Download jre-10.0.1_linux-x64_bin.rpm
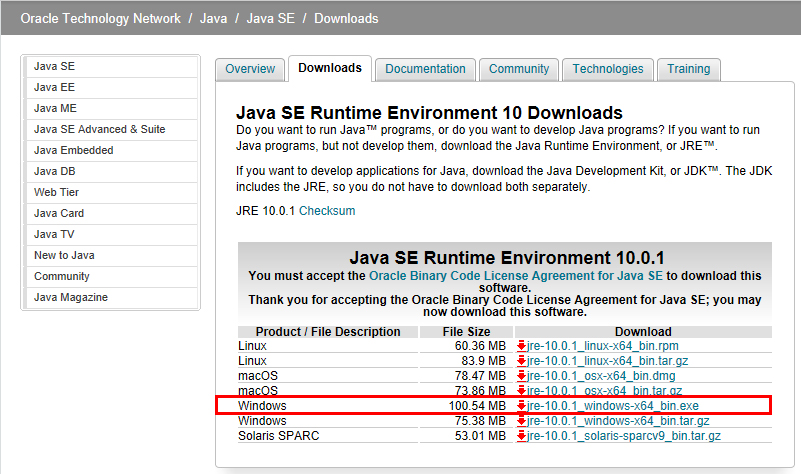 (603, 346)
